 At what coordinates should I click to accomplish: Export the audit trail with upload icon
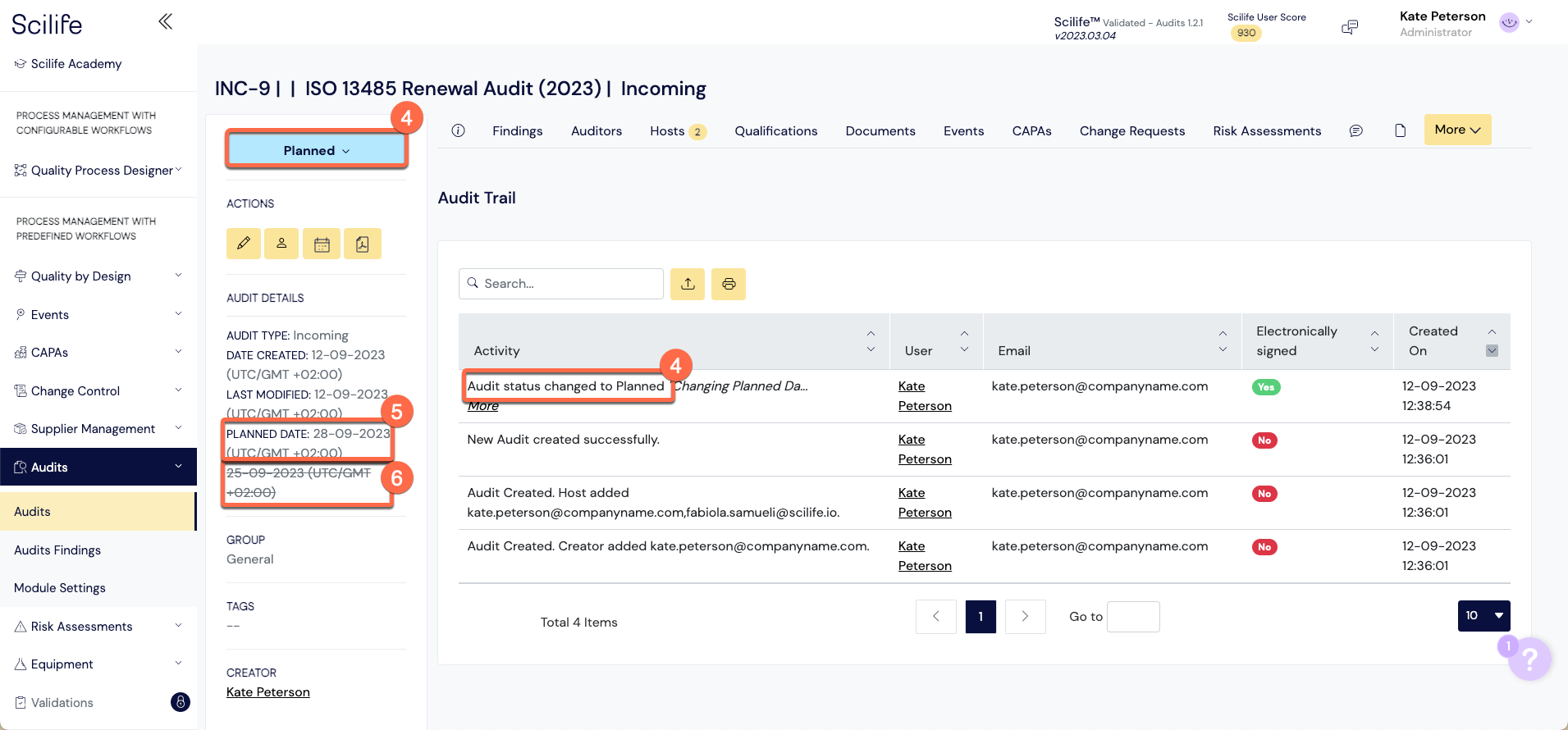[x=688, y=284]
